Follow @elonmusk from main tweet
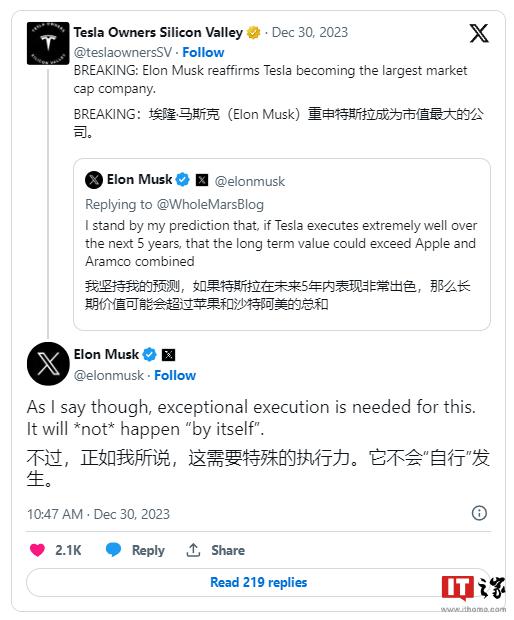Image resolution: width=514 pixels, height=620 pixels. click(x=175, y=375)
